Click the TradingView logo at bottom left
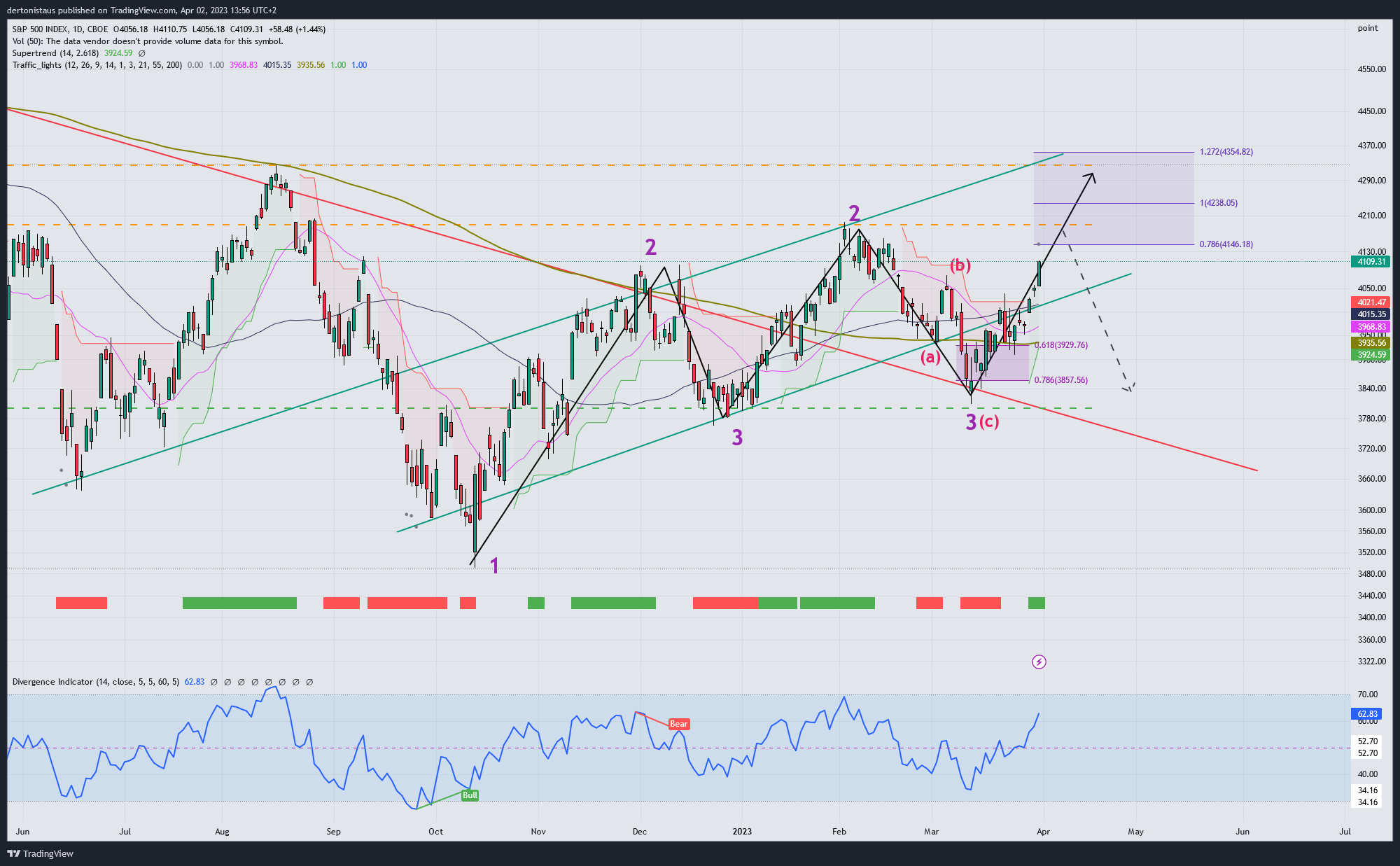The height and width of the screenshot is (866, 1400). point(40,853)
